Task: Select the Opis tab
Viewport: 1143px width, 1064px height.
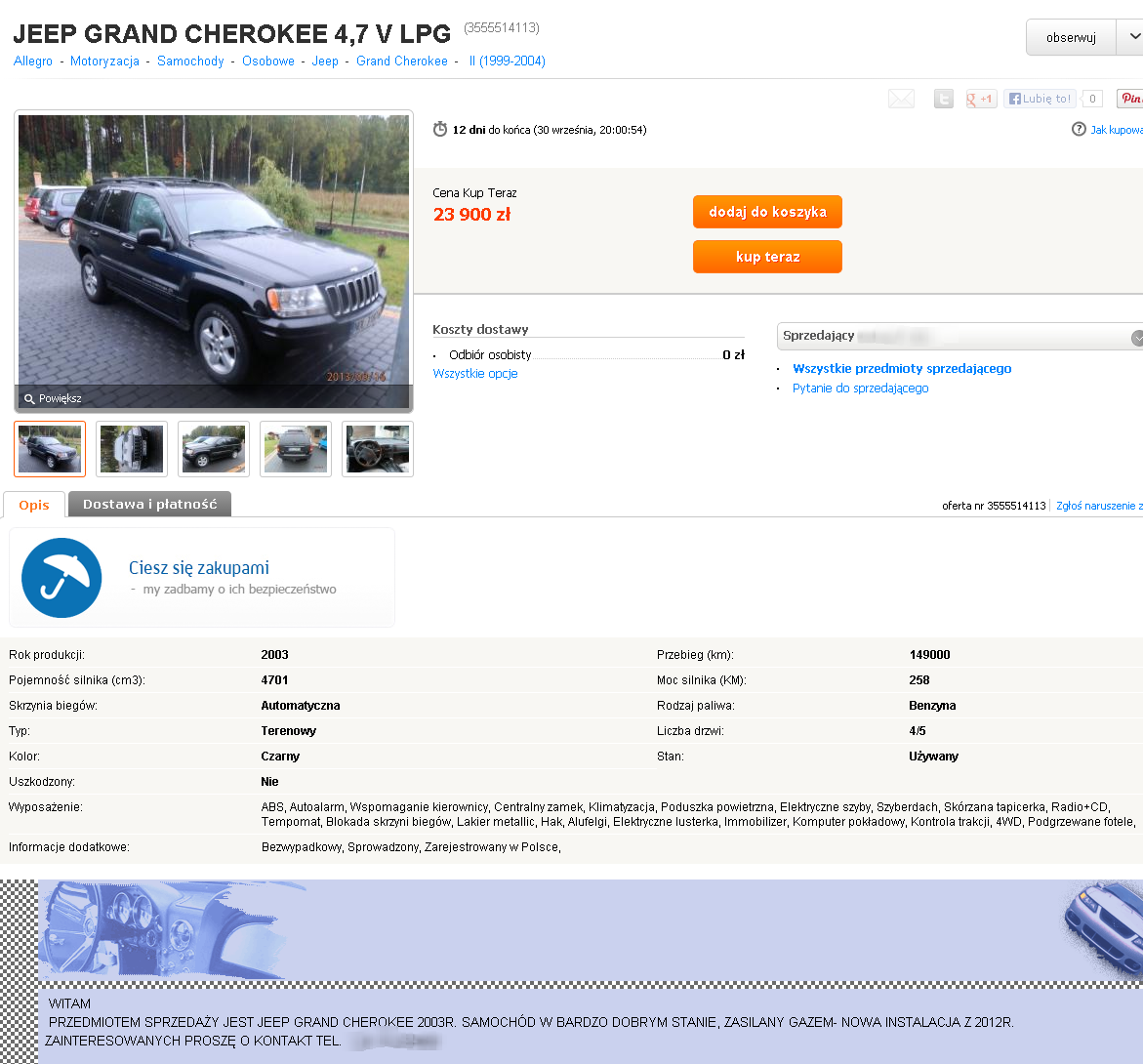Action: 34,505
